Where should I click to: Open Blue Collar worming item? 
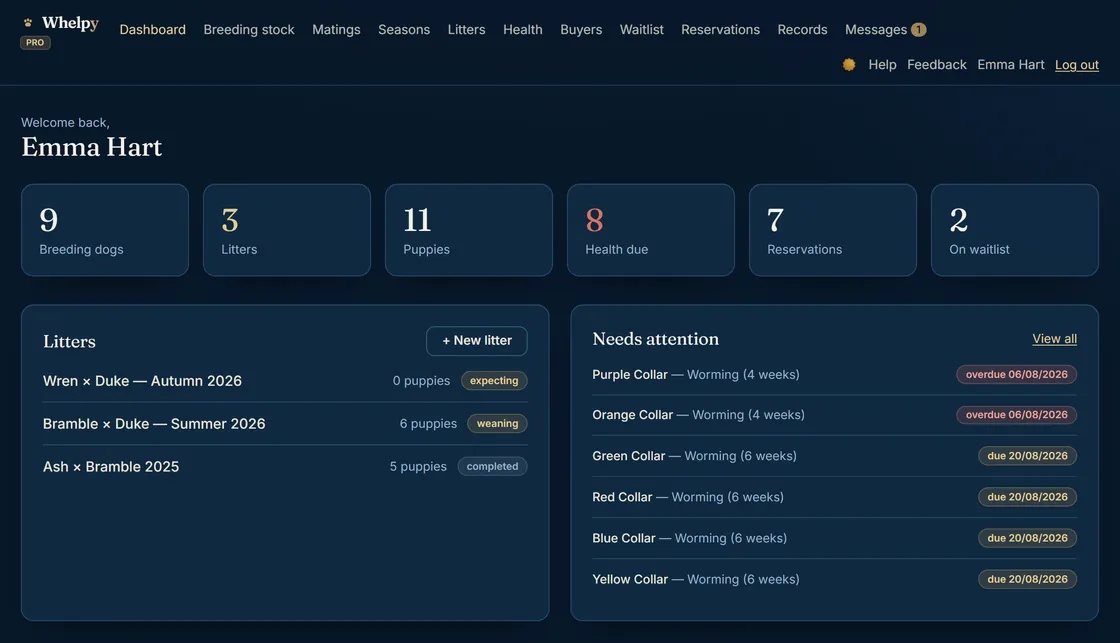click(834, 538)
